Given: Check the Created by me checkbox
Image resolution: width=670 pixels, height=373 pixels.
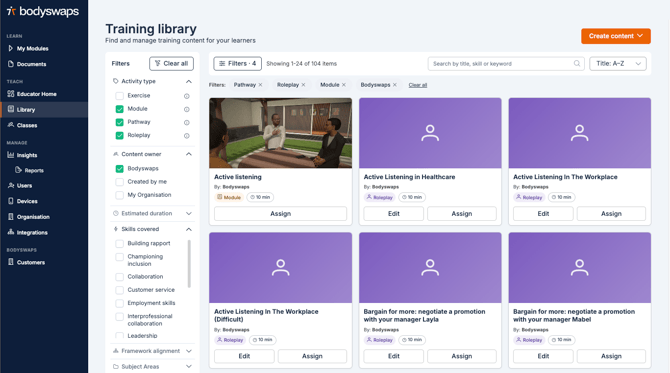Looking at the screenshot, I should [x=120, y=182].
